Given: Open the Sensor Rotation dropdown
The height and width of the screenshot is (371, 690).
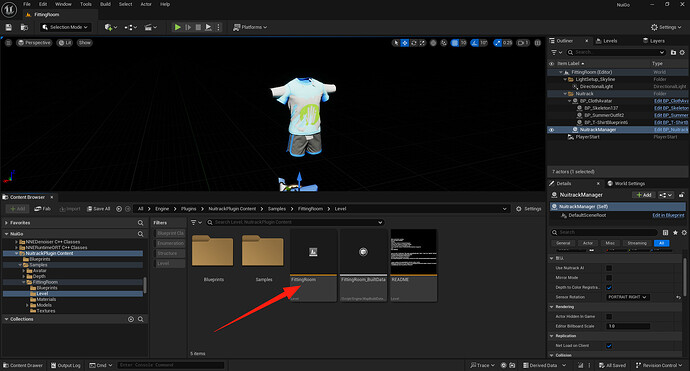Looking at the screenshot, I should [628, 297].
